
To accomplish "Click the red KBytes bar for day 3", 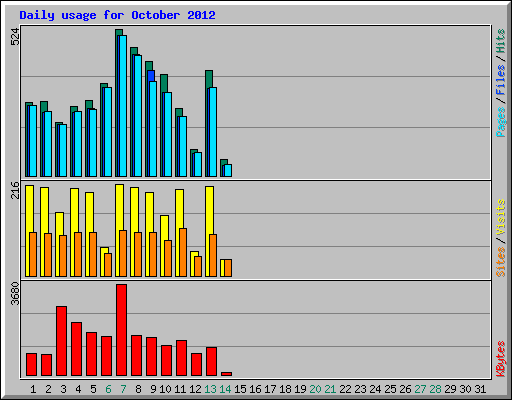I will coord(61,341).
